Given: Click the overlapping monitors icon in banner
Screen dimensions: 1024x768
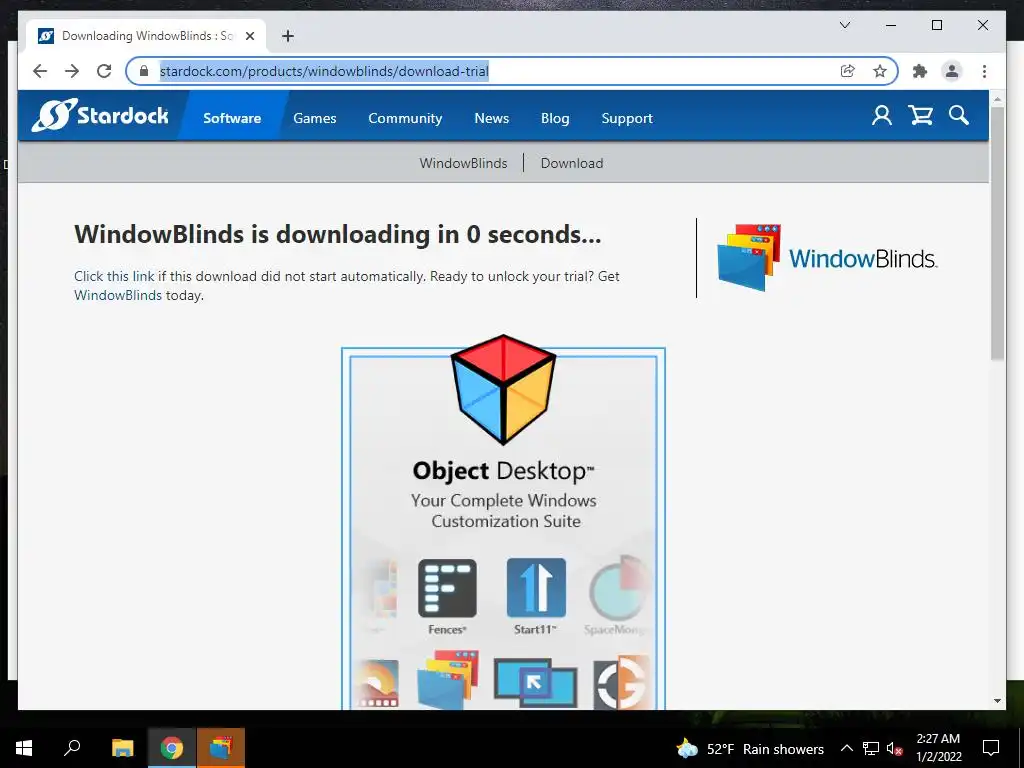Looking at the screenshot, I should tap(536, 682).
